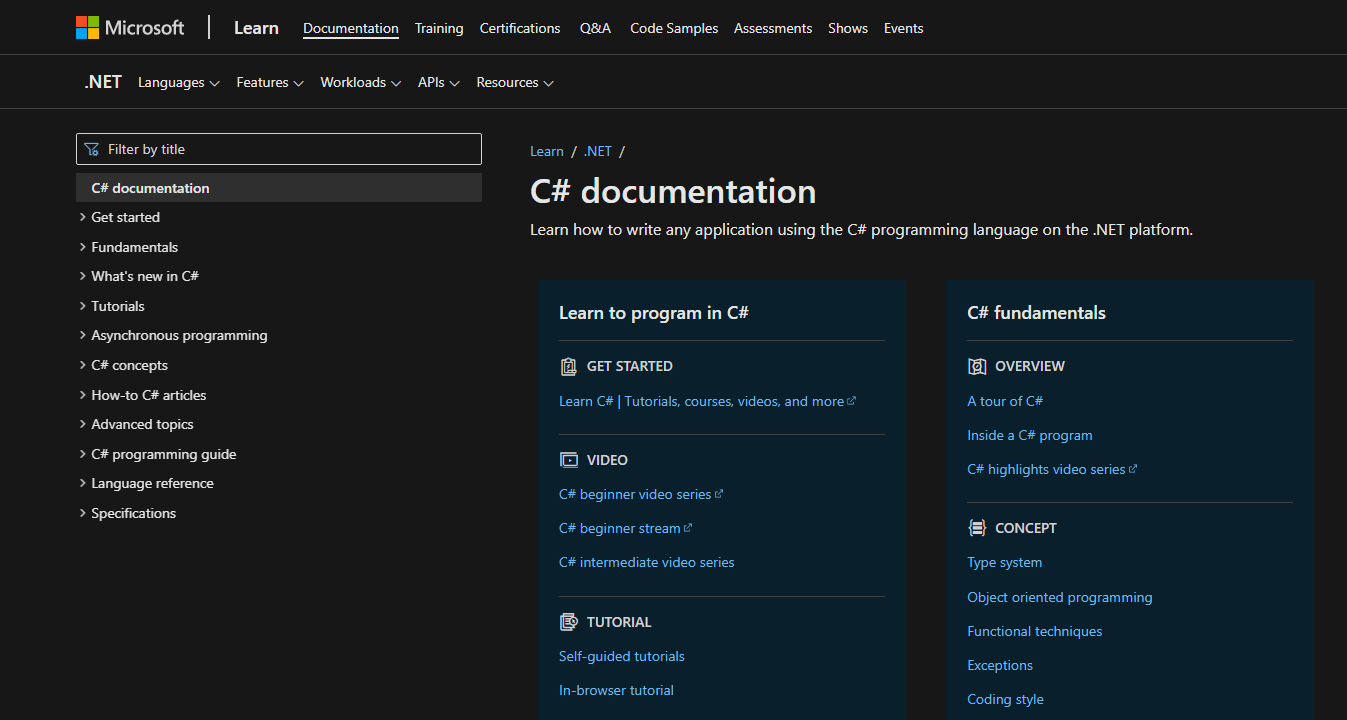
Task: Expand the Language reference tree node
Action: pyautogui.click(x=82, y=484)
